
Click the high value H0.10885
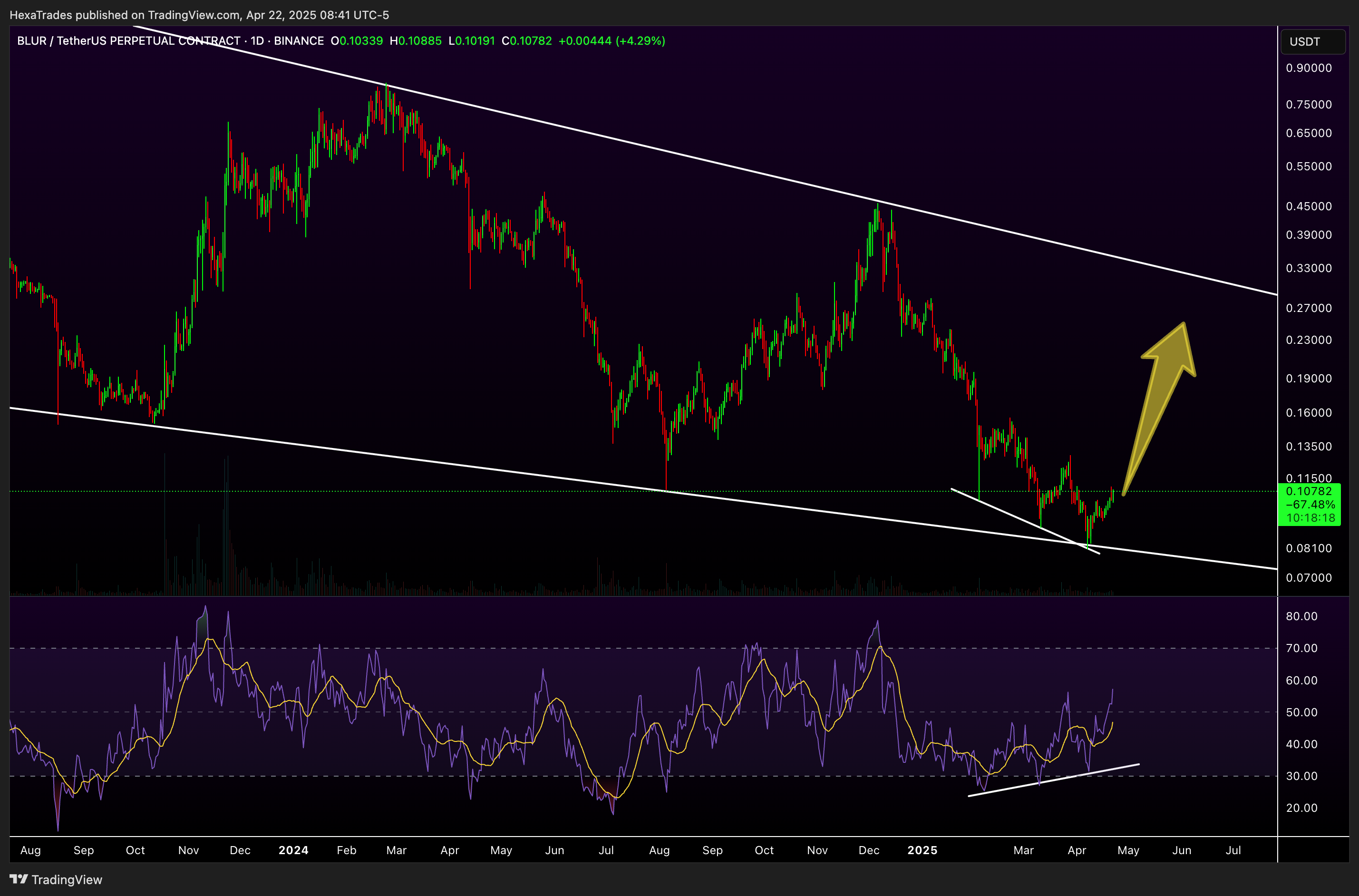pyautogui.click(x=416, y=40)
